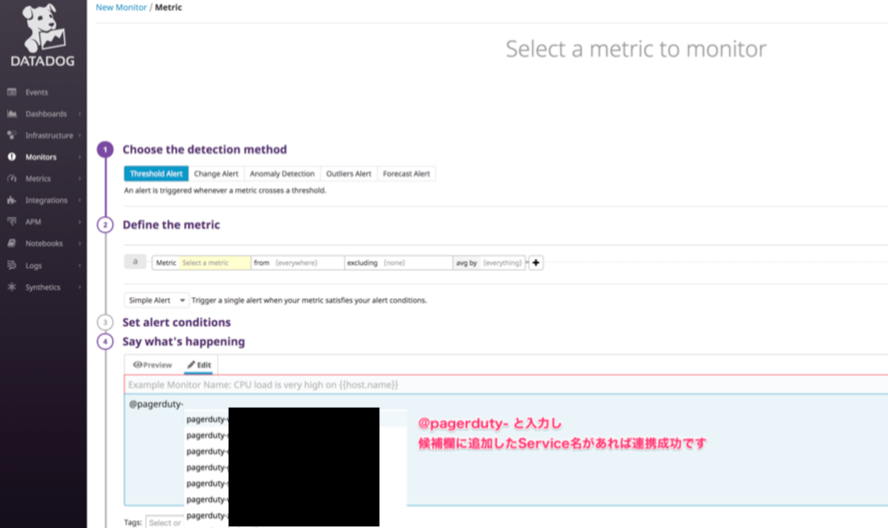The width and height of the screenshot is (888, 528).
Task: Click the Select a metric field
Action: coord(215,263)
